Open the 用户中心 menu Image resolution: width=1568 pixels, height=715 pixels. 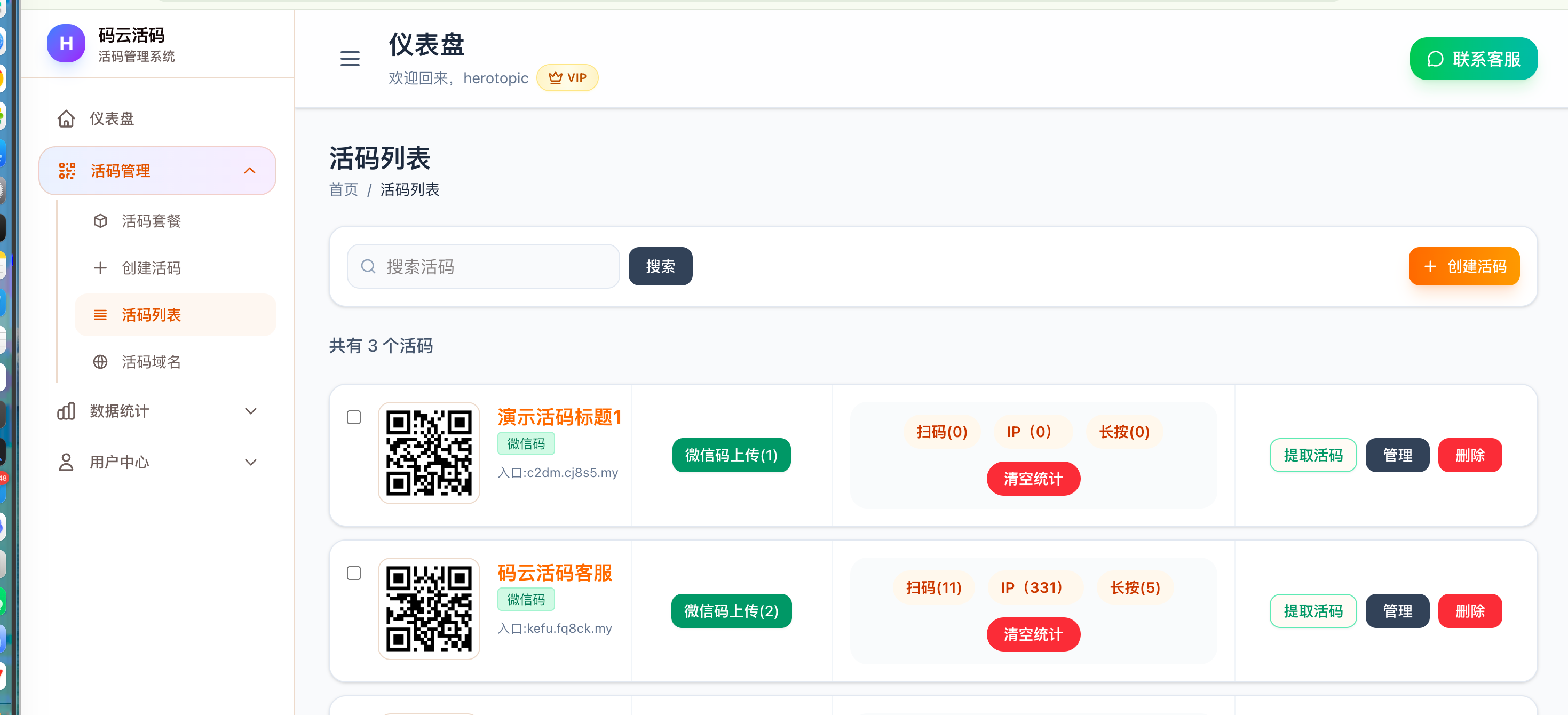(x=157, y=463)
